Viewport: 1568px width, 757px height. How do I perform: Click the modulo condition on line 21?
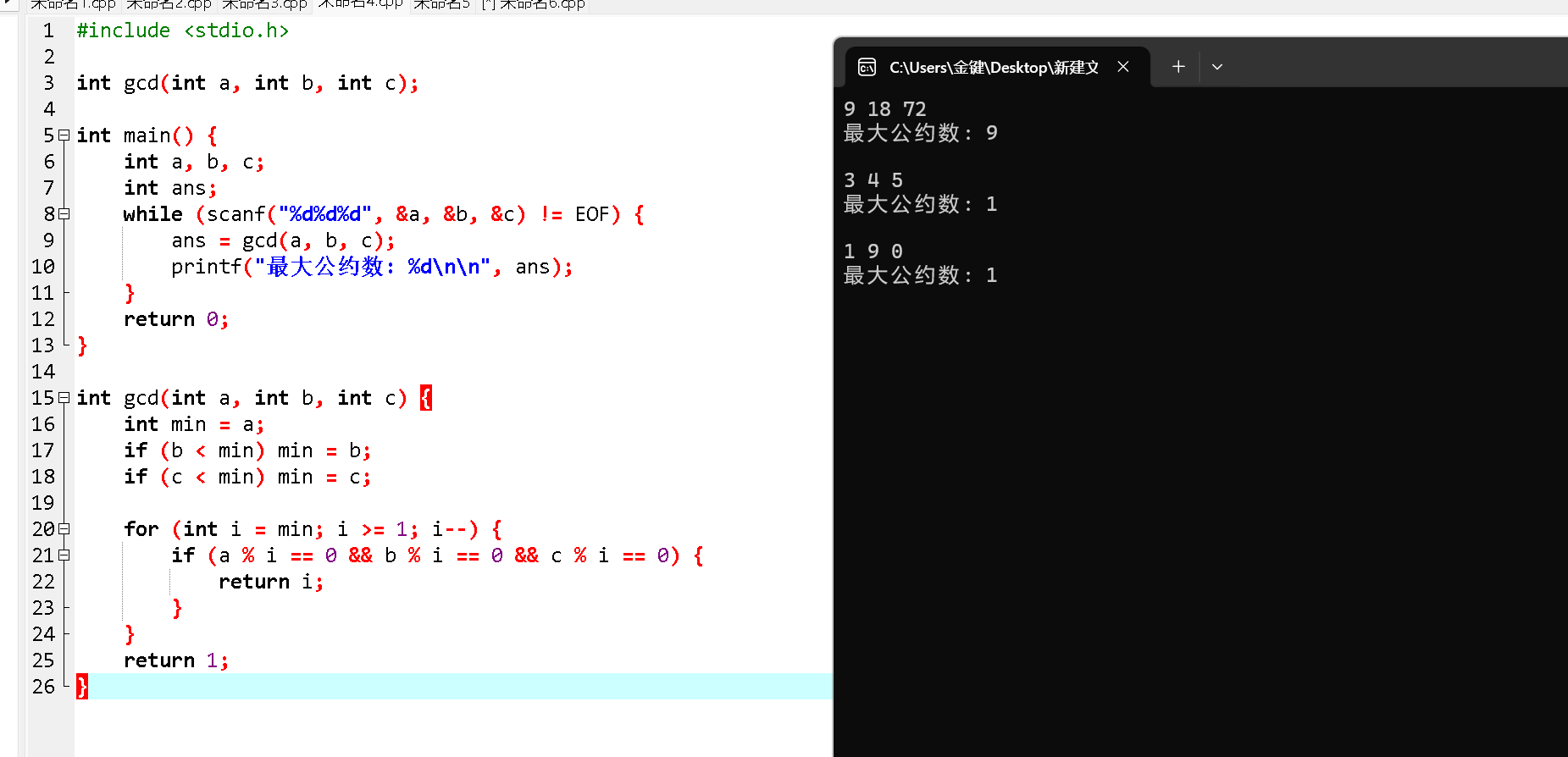tap(444, 555)
